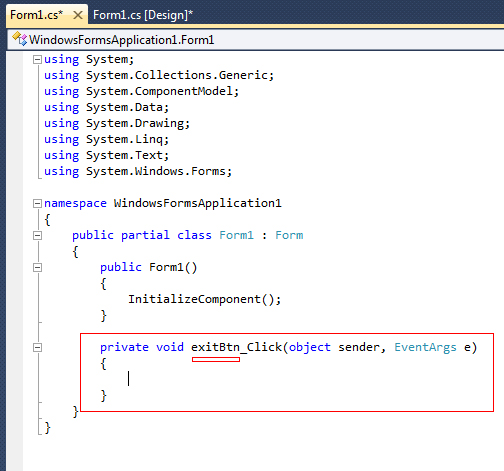504x471 pixels.
Task: Collapse the exitBtn_Click method outline
Action: tap(37, 348)
